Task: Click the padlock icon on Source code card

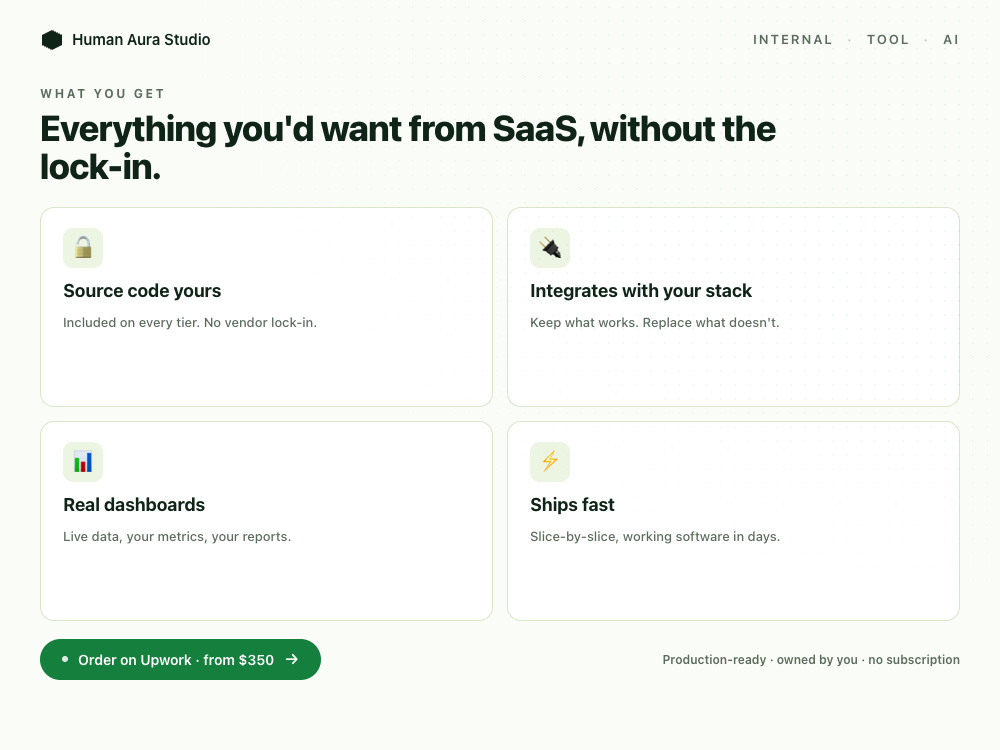Action: tap(83, 247)
